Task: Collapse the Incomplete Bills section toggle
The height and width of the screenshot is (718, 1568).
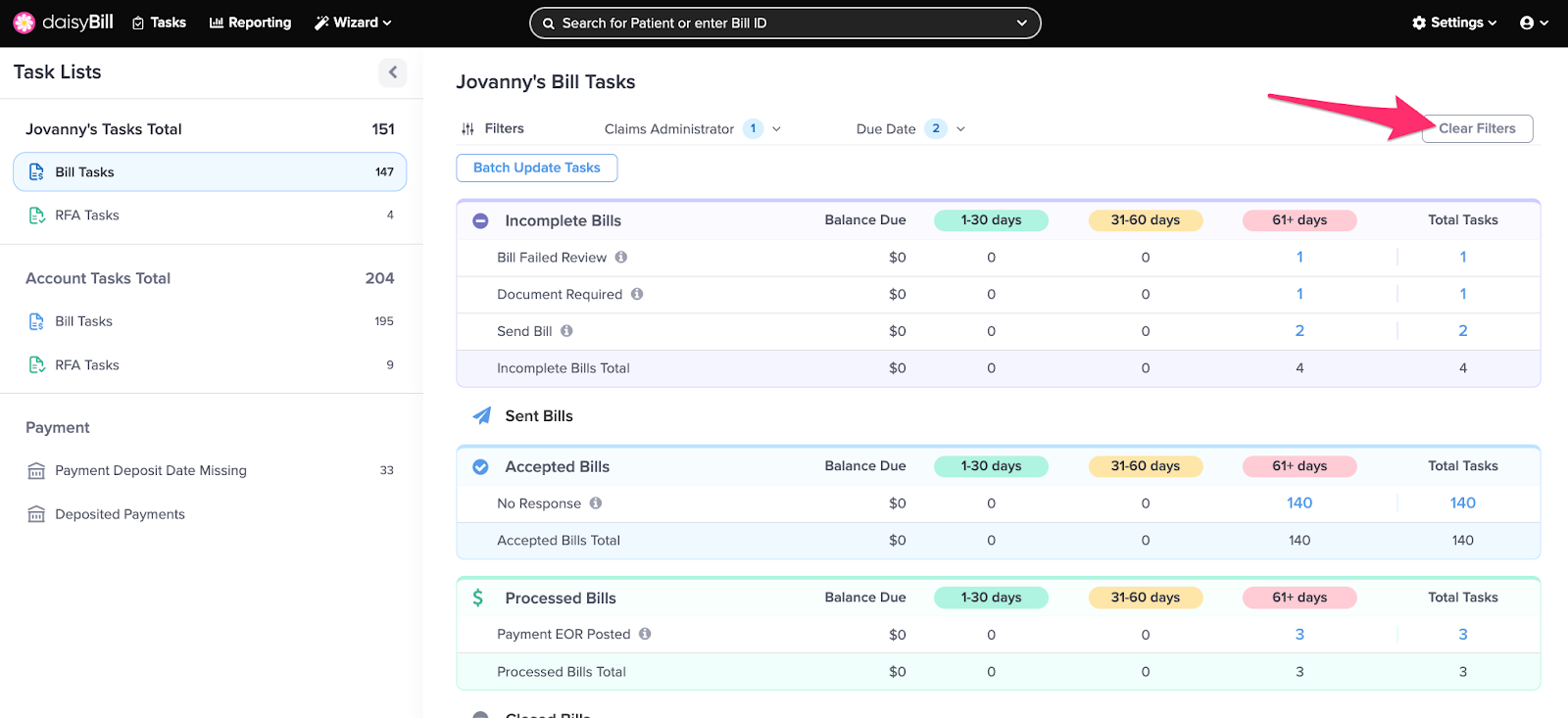Action: [x=480, y=221]
